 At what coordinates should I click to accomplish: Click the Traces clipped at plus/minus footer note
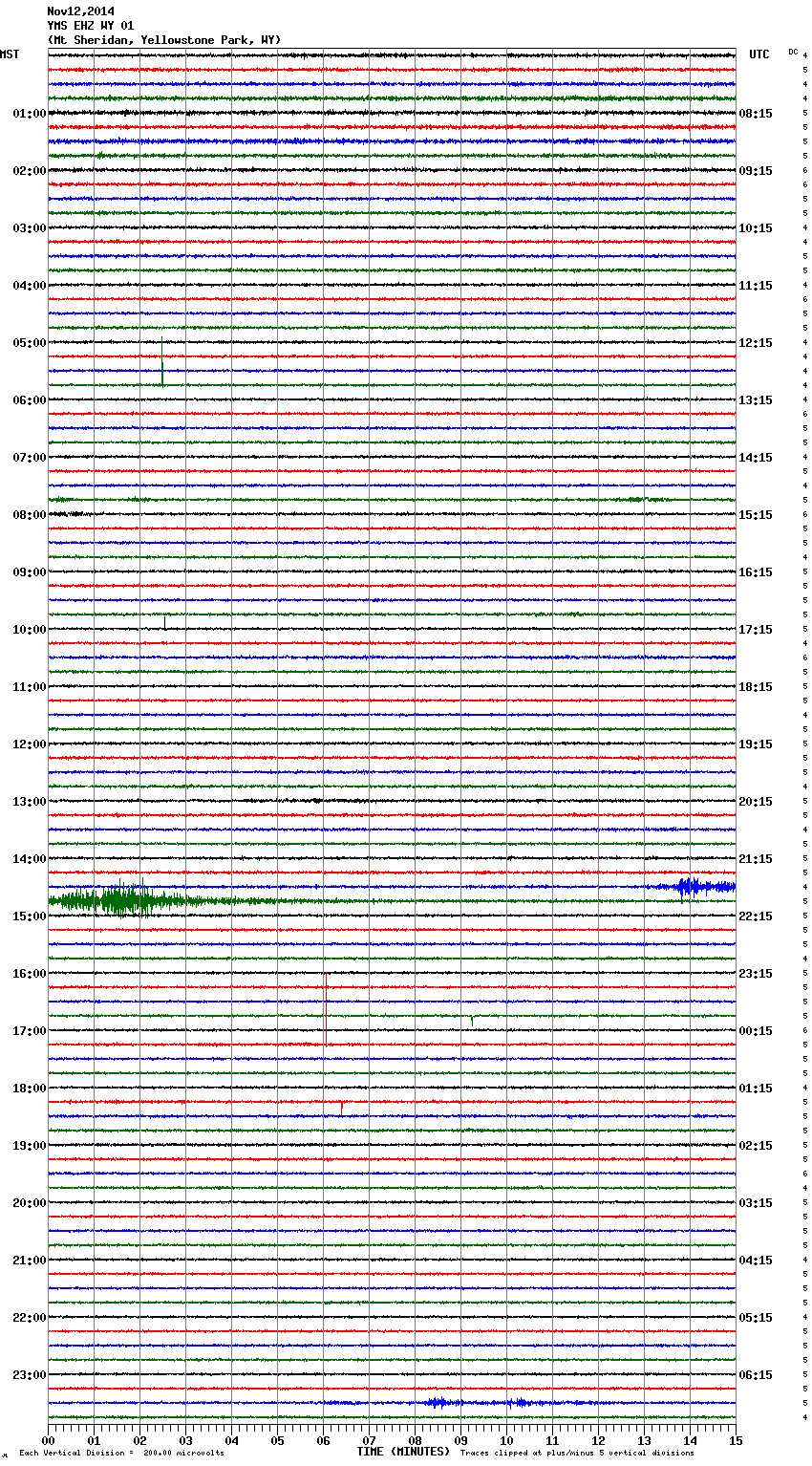pos(577,1454)
